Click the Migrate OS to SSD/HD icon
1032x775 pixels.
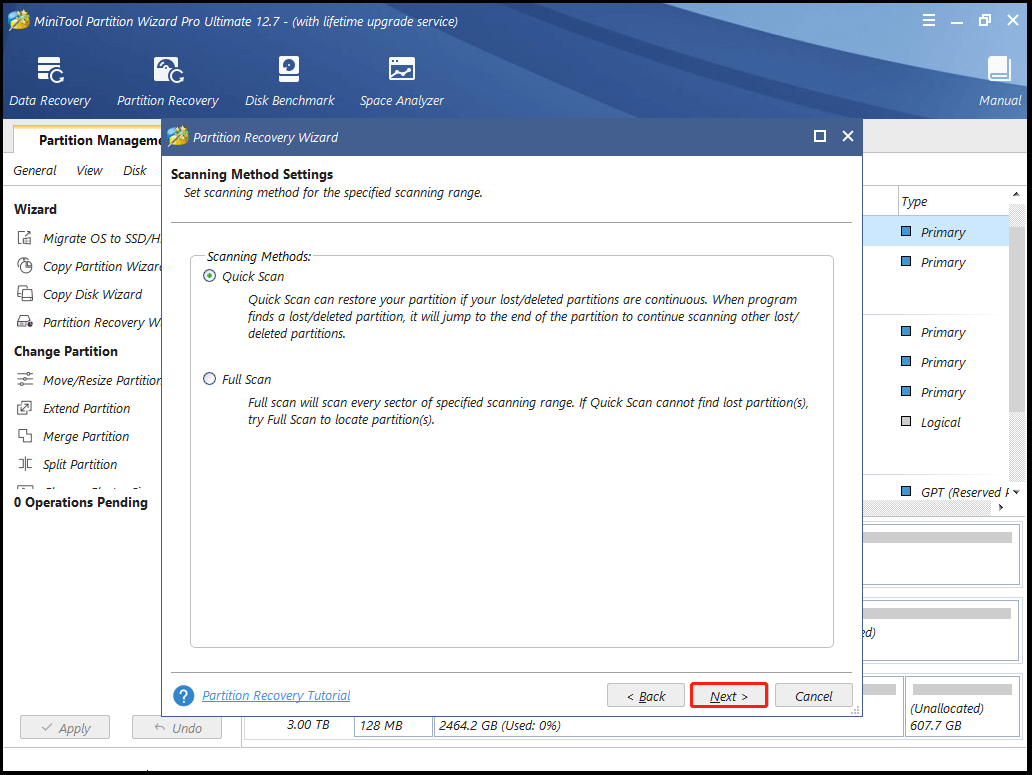[x=25, y=238]
